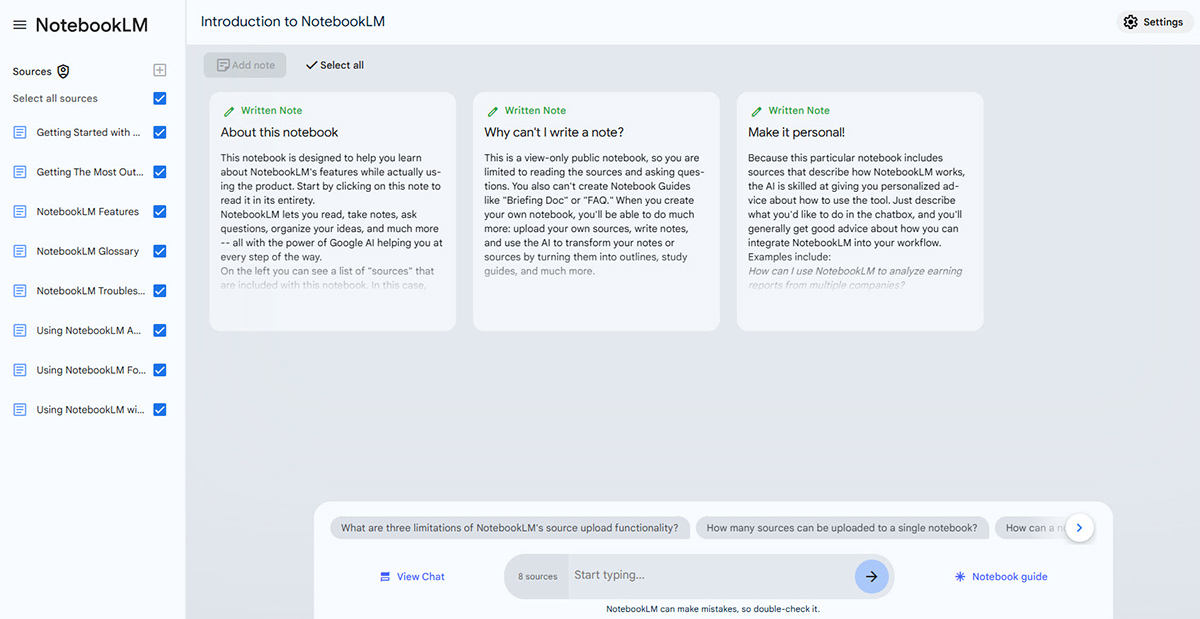The image size is (1200, 619).
Task: Click pencil icon on About this notebook note
Action: click(x=229, y=111)
